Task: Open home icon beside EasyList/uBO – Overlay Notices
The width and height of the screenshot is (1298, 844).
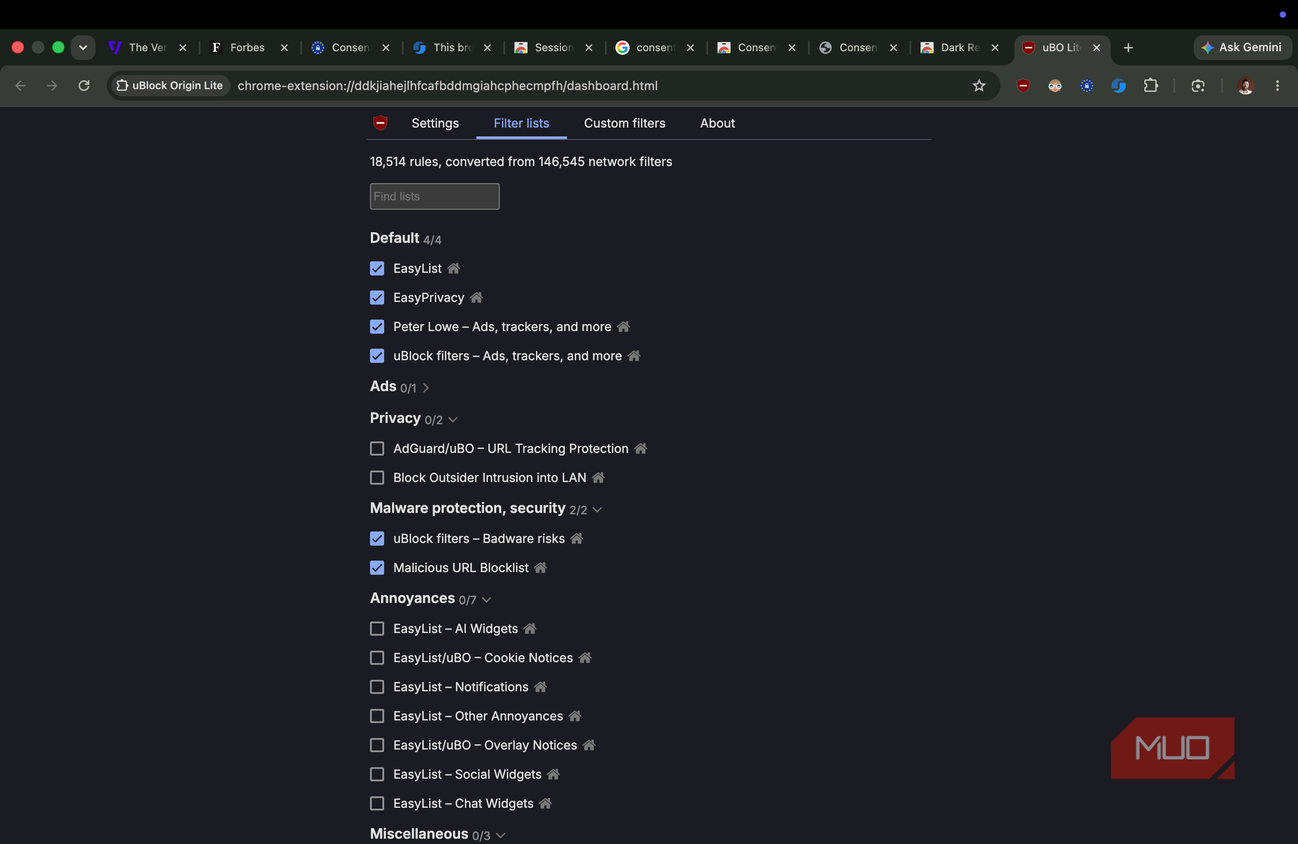Action: (589, 744)
